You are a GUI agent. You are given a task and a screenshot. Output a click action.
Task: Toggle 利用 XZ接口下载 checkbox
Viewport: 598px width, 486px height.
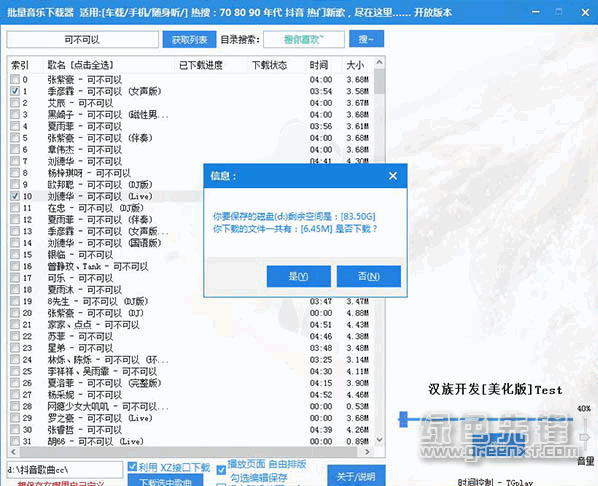(132, 467)
